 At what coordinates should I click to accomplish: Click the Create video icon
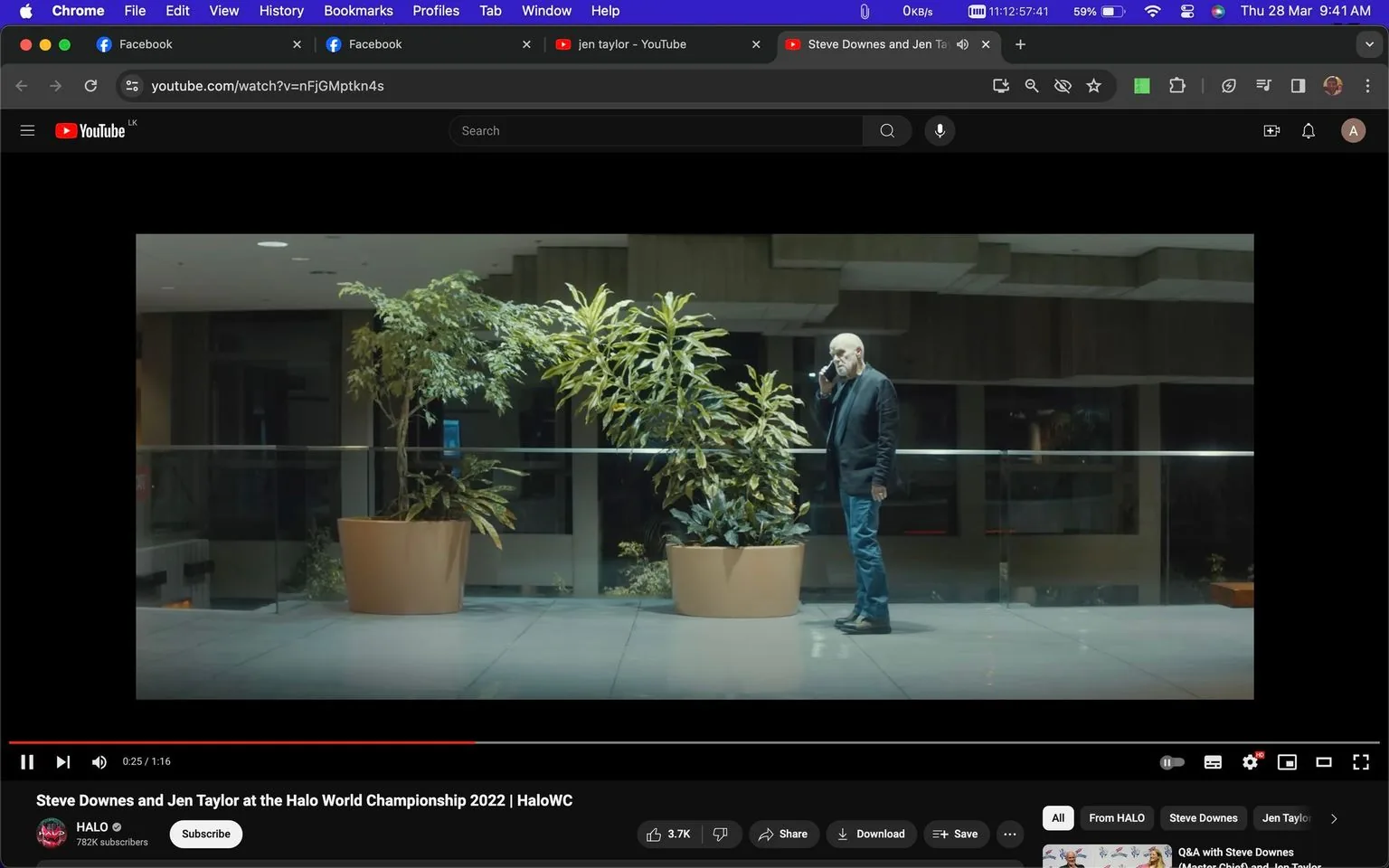point(1271,130)
